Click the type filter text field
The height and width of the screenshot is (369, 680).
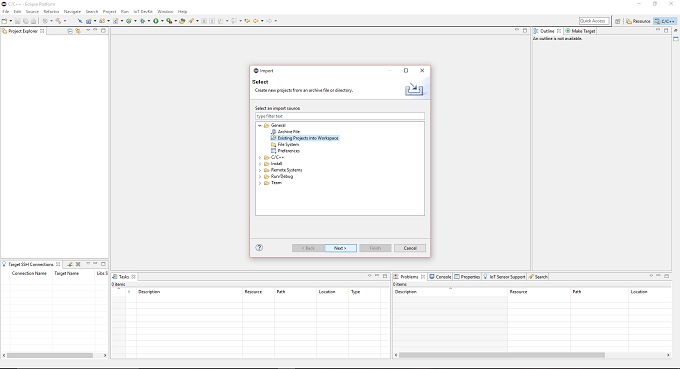340,116
